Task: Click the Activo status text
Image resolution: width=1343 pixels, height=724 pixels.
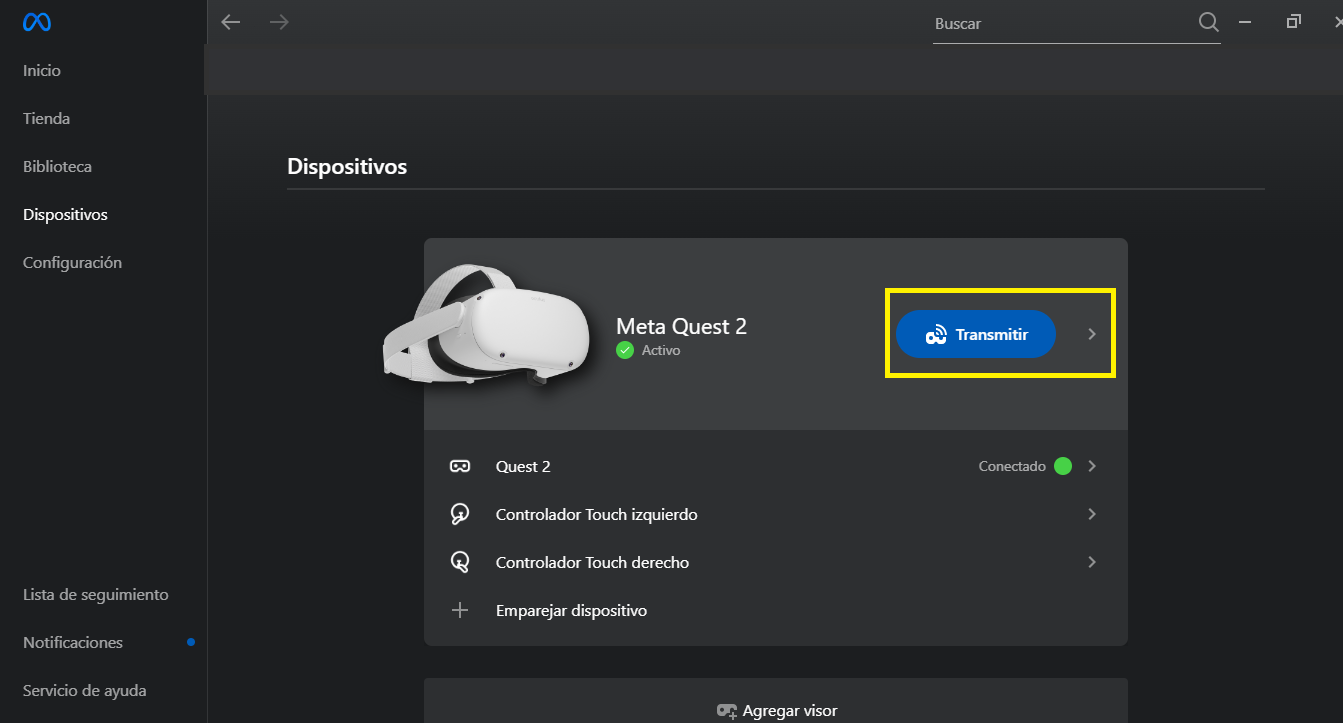Action: (x=661, y=351)
